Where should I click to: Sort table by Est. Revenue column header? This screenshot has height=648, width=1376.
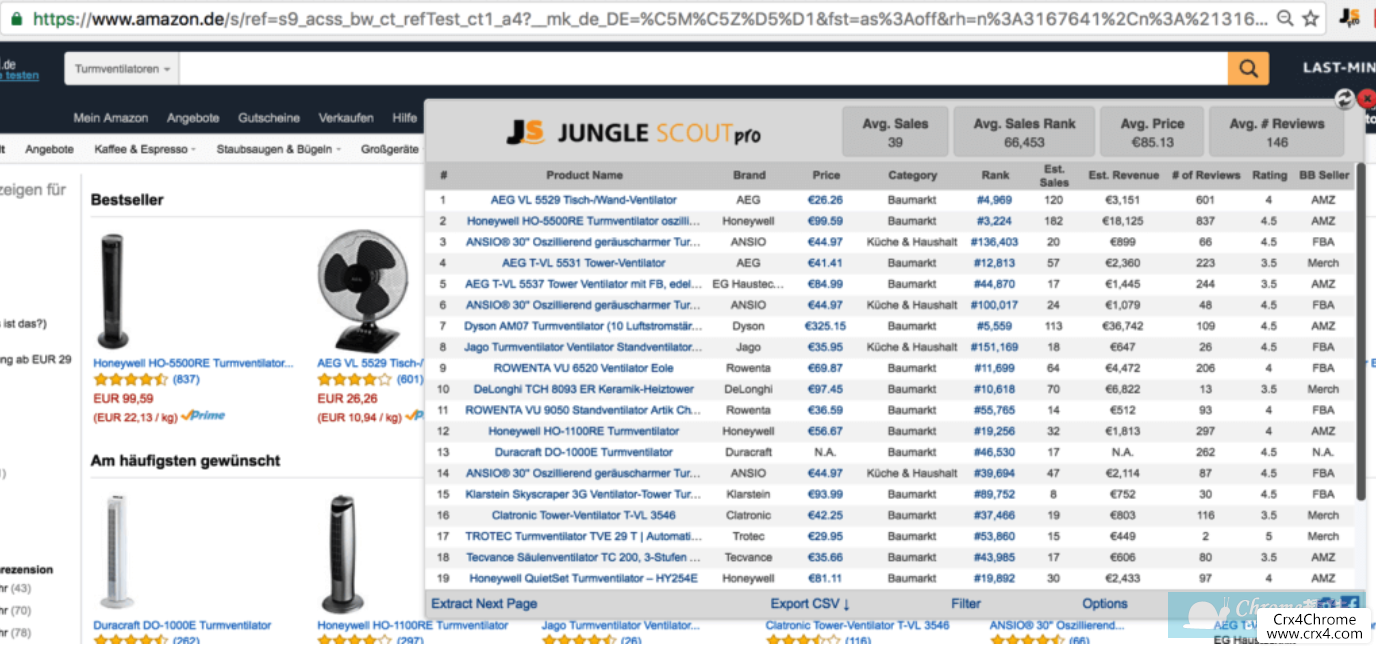pyautogui.click(x=1123, y=175)
